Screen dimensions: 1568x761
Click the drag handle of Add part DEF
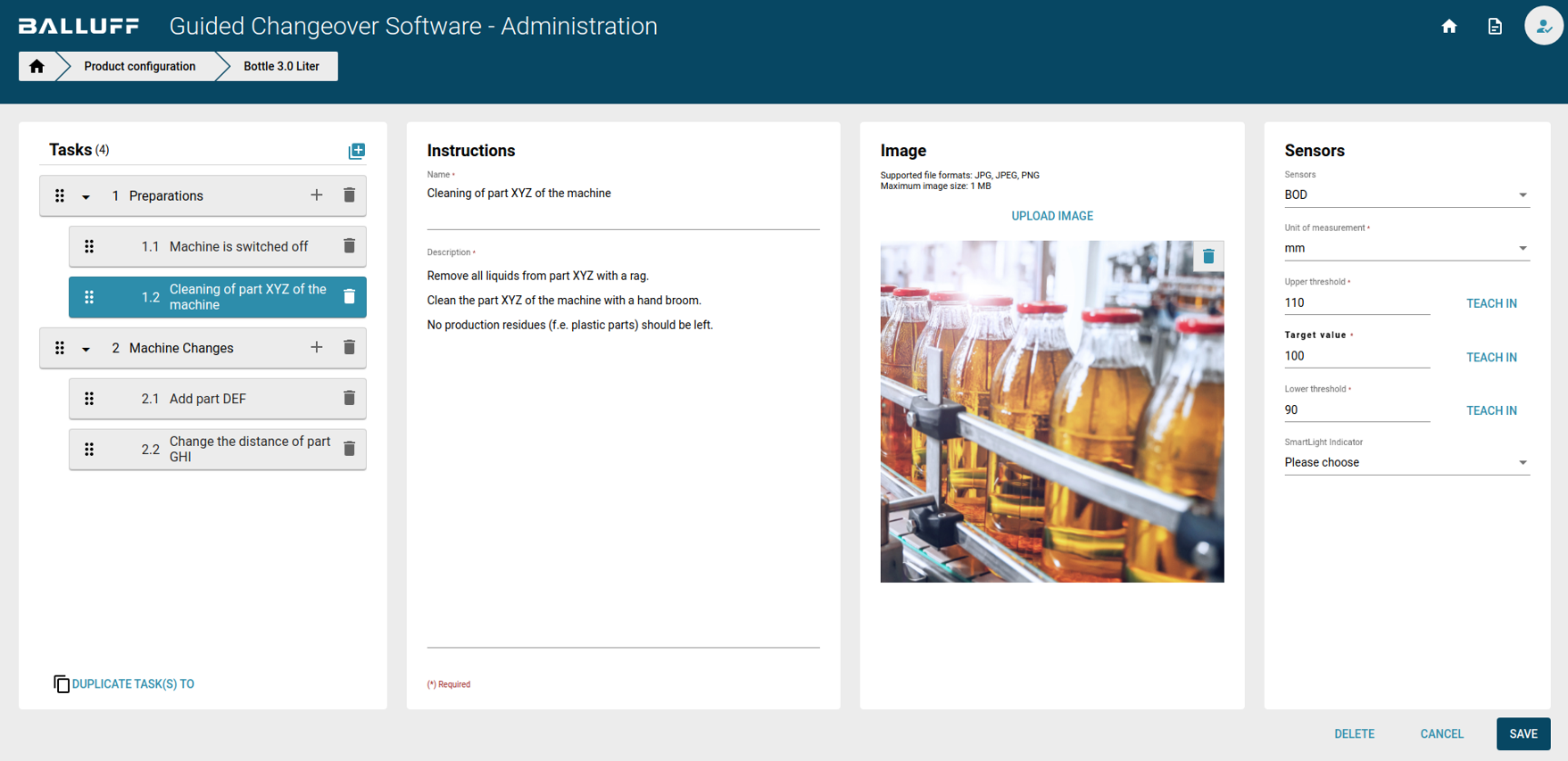click(89, 399)
